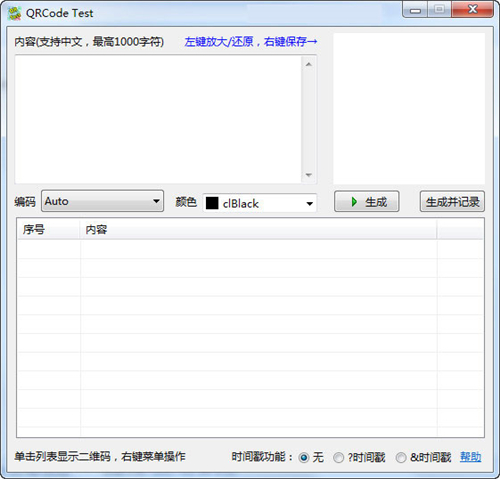This screenshot has width=500, height=479.
Task: Click the scroll down arrow in content textbox
Action: click(x=309, y=175)
